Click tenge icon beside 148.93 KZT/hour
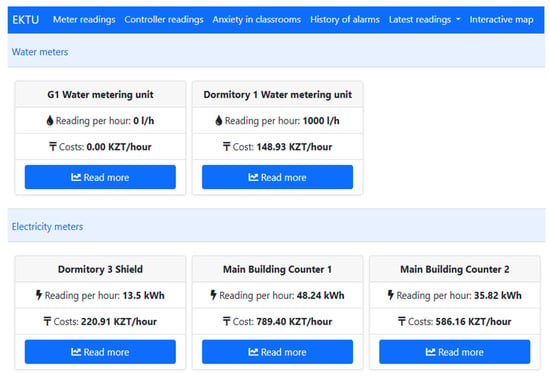 pos(227,146)
